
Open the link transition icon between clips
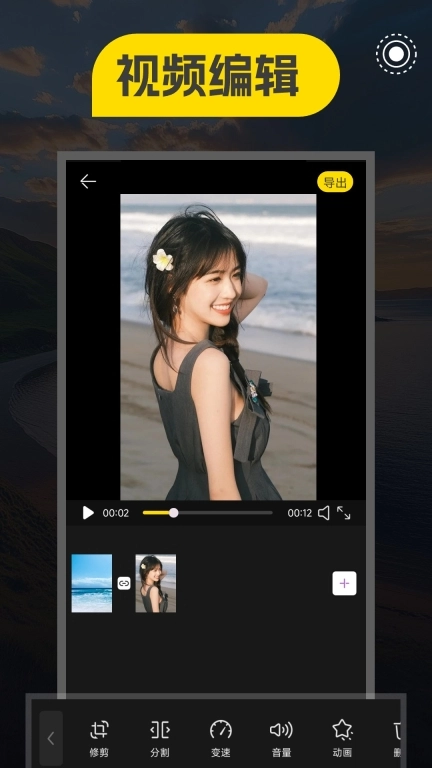pos(124,583)
